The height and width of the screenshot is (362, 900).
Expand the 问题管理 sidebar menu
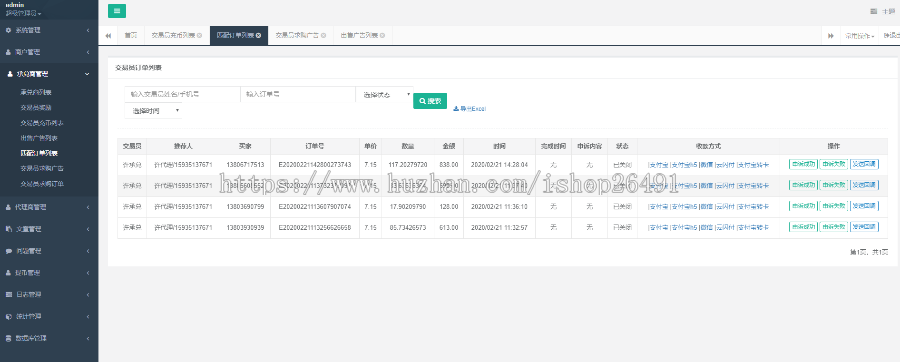point(49,251)
